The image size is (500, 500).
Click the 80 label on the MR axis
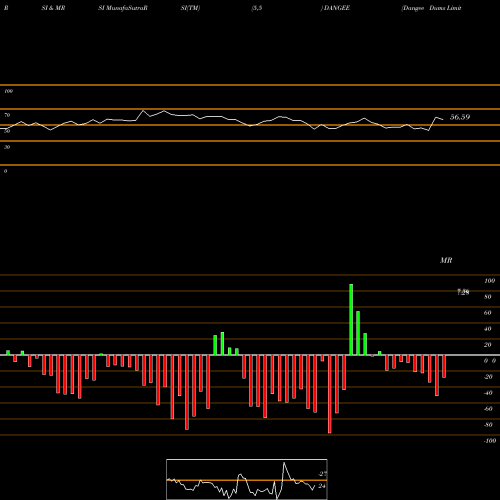pos(488,297)
